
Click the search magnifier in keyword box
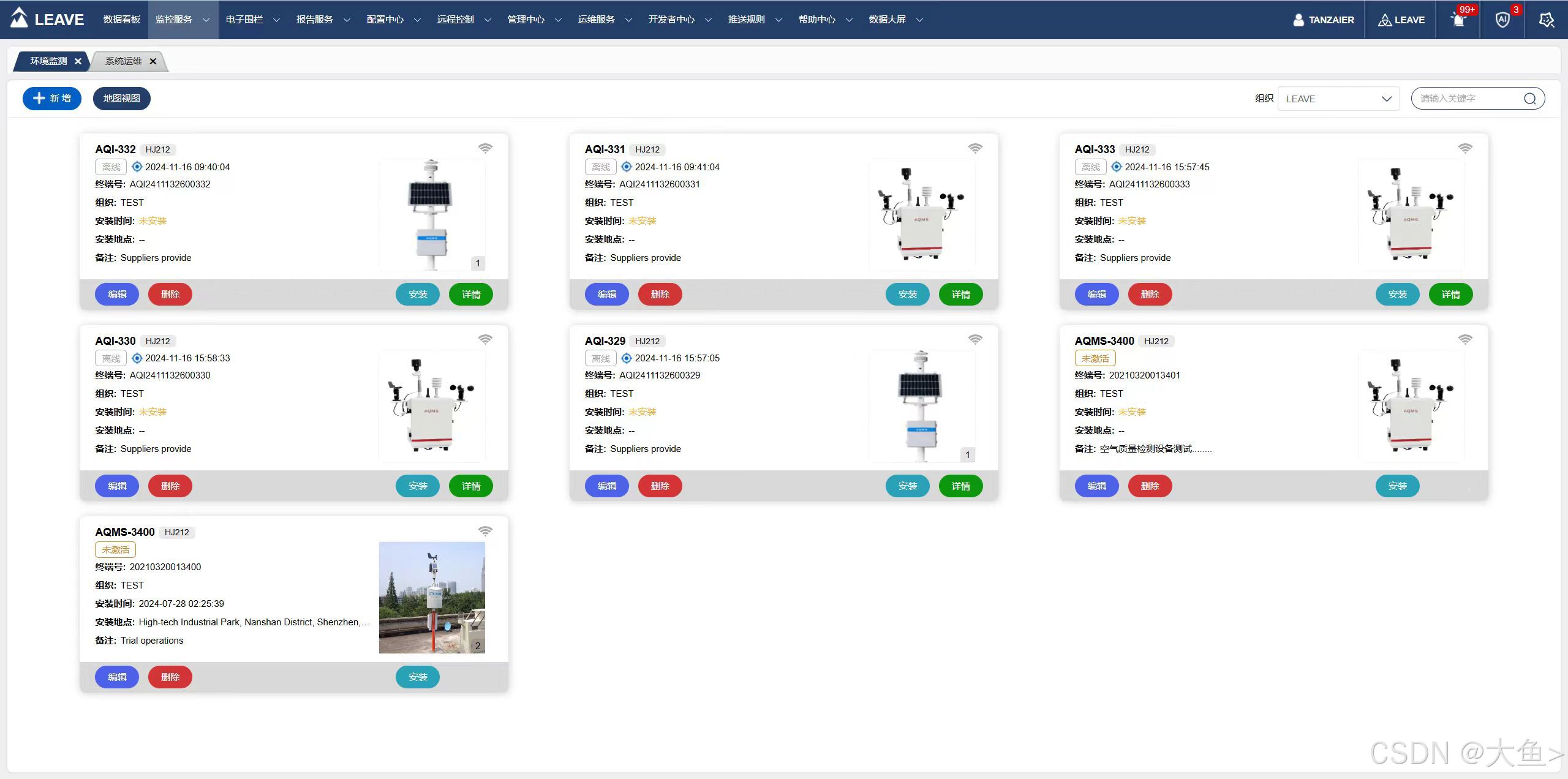pyautogui.click(x=1529, y=99)
